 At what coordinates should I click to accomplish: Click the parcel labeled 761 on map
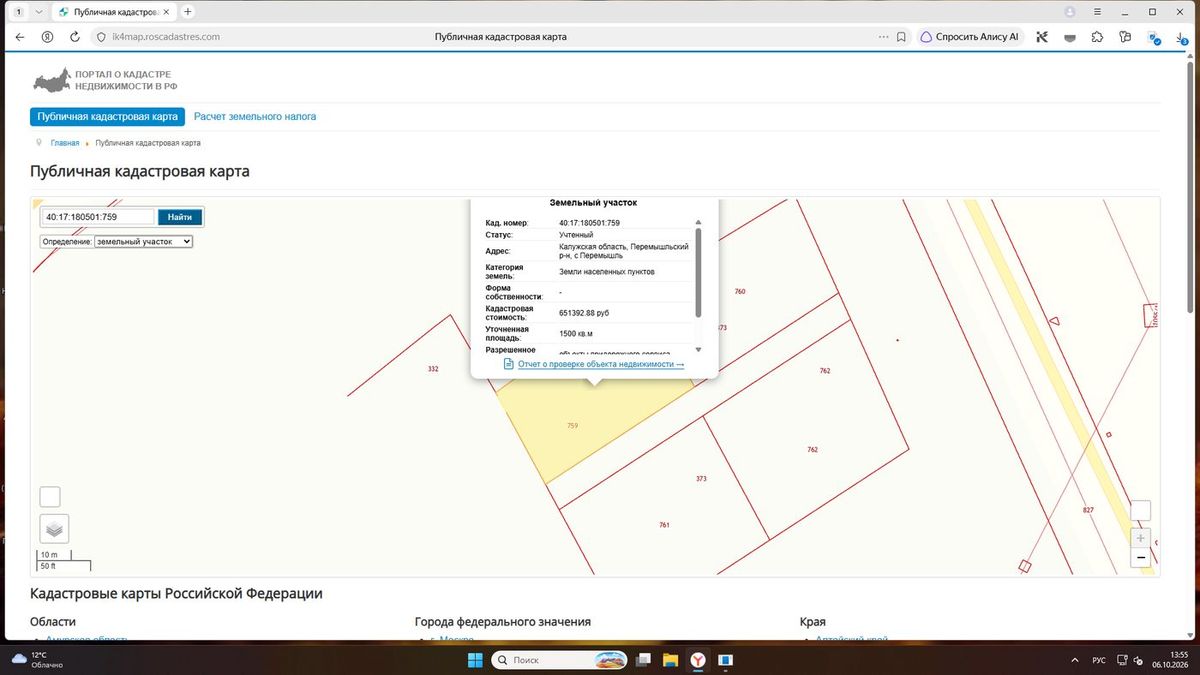[x=664, y=525]
